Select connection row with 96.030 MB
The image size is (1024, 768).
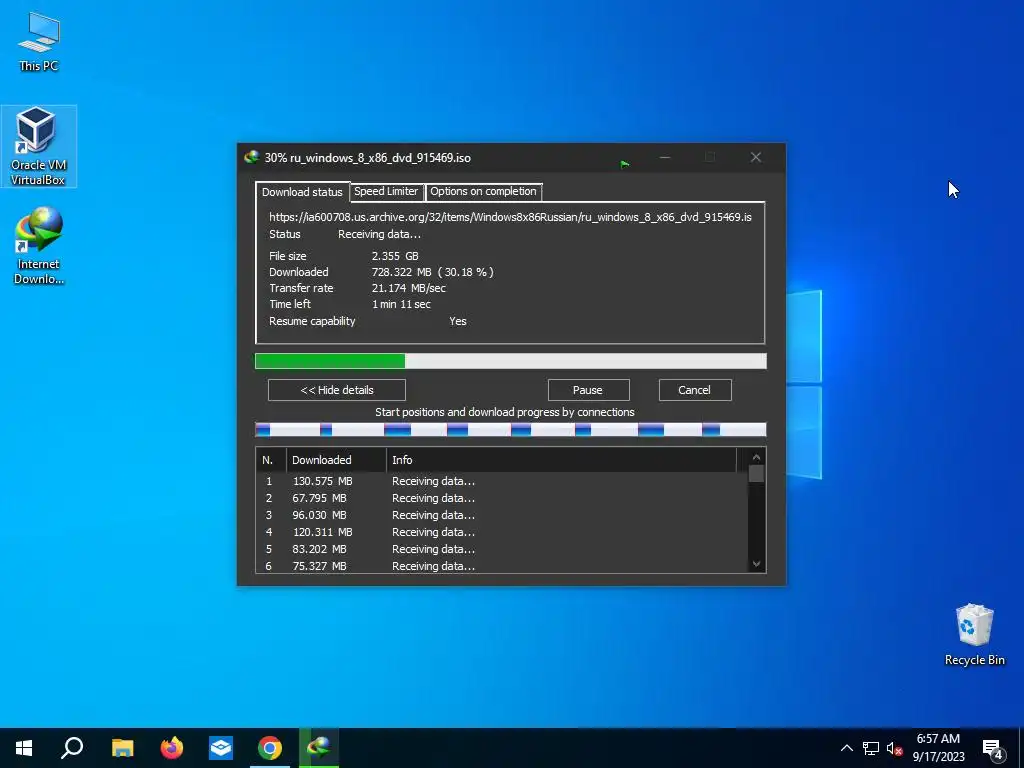[x=502, y=515]
